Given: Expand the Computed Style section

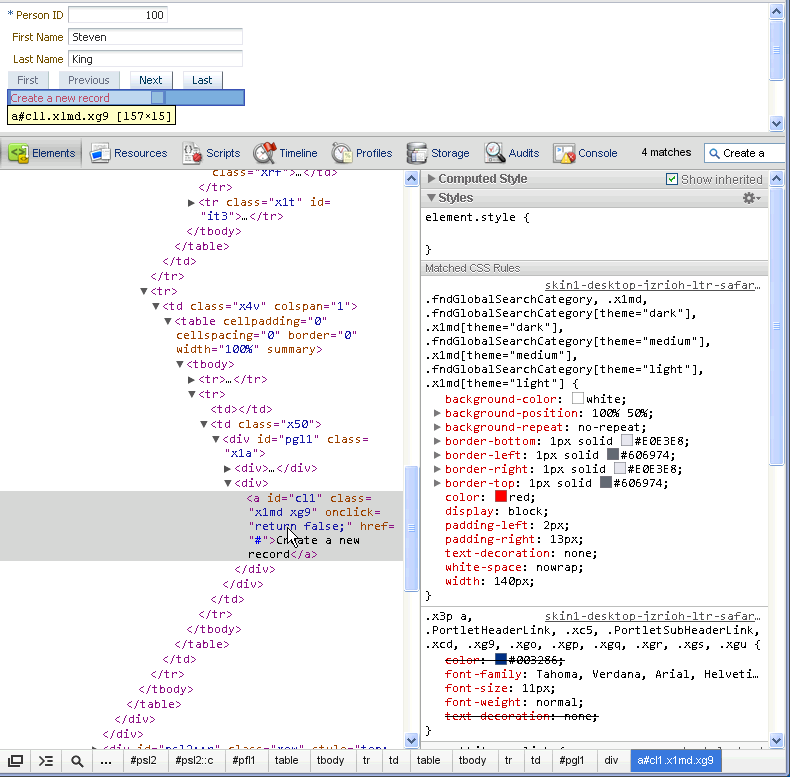Looking at the screenshot, I should [x=431, y=178].
